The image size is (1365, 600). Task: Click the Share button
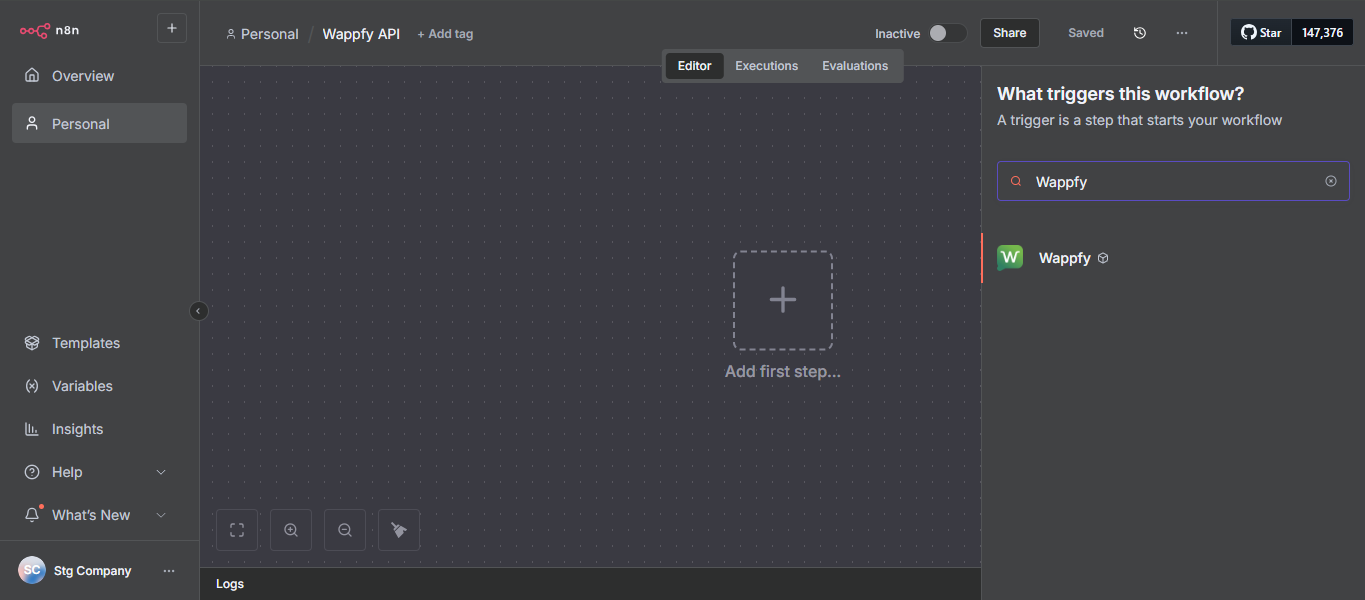pos(1010,33)
